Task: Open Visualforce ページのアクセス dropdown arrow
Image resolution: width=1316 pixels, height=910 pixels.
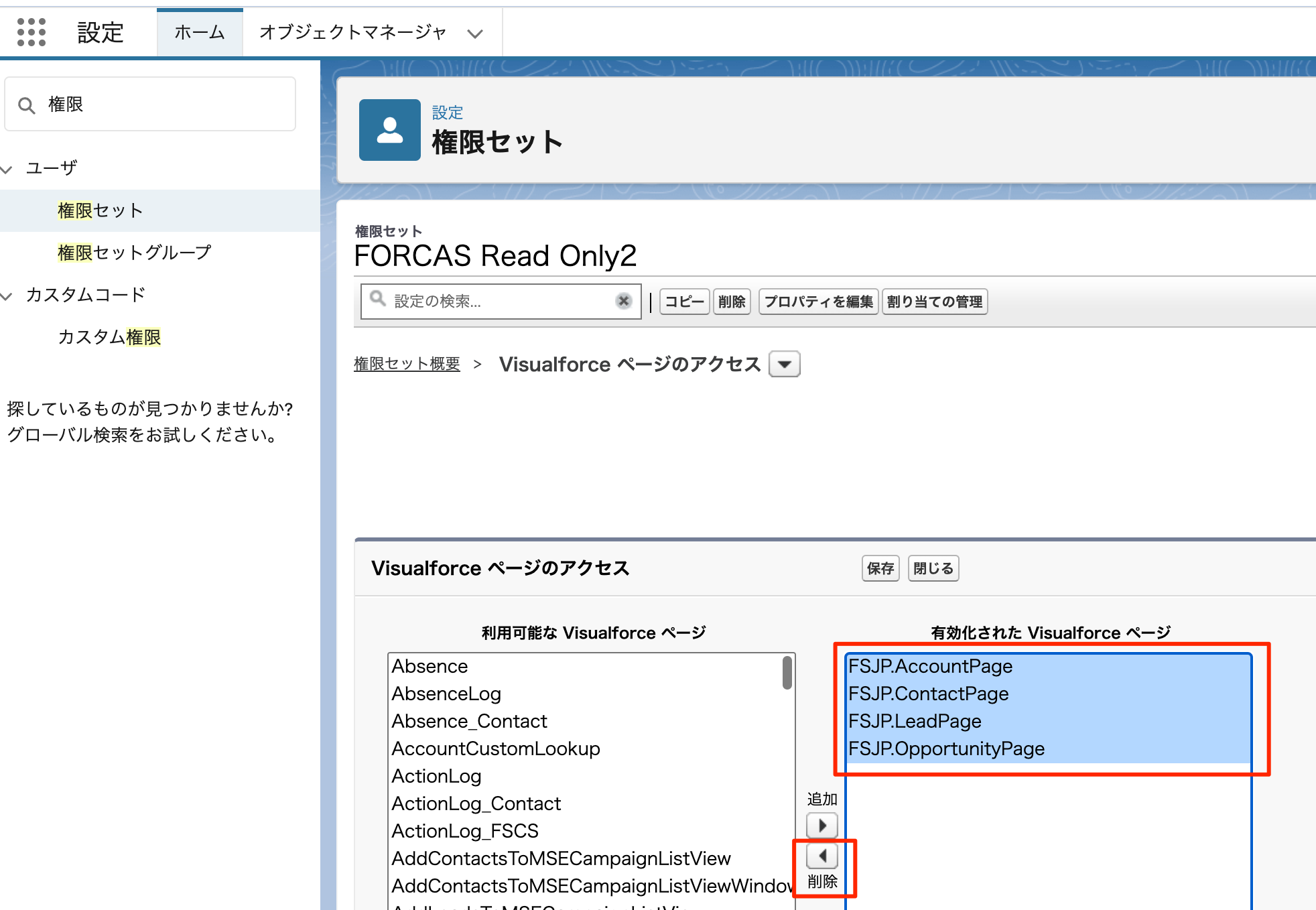Action: click(784, 365)
